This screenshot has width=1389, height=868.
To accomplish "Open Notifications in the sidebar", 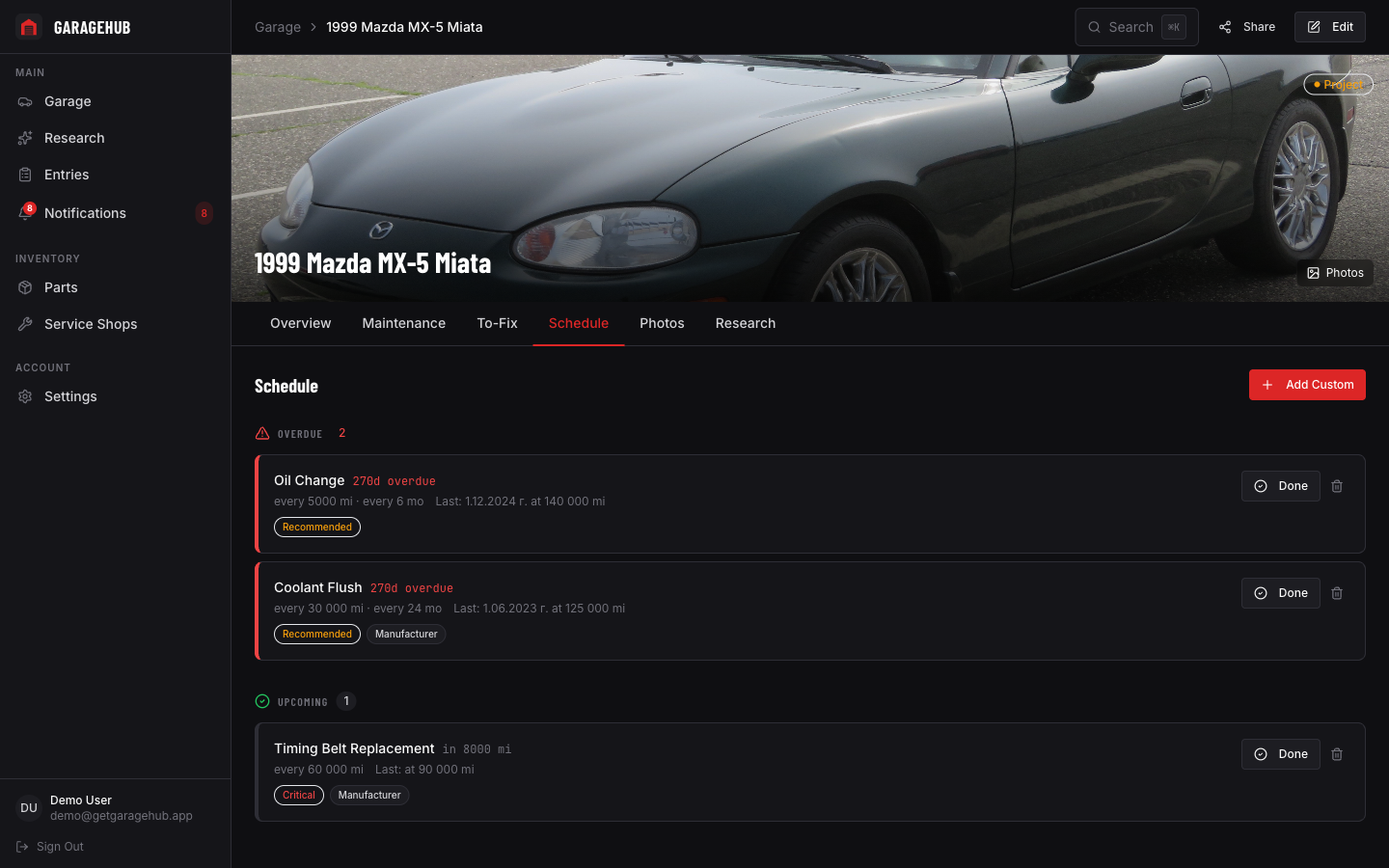I will (116, 213).
